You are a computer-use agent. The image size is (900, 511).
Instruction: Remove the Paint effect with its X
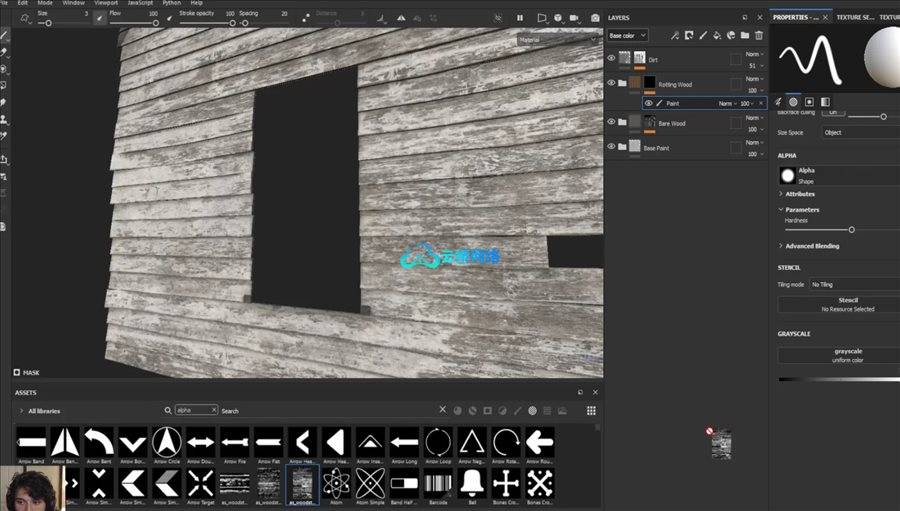click(761, 103)
